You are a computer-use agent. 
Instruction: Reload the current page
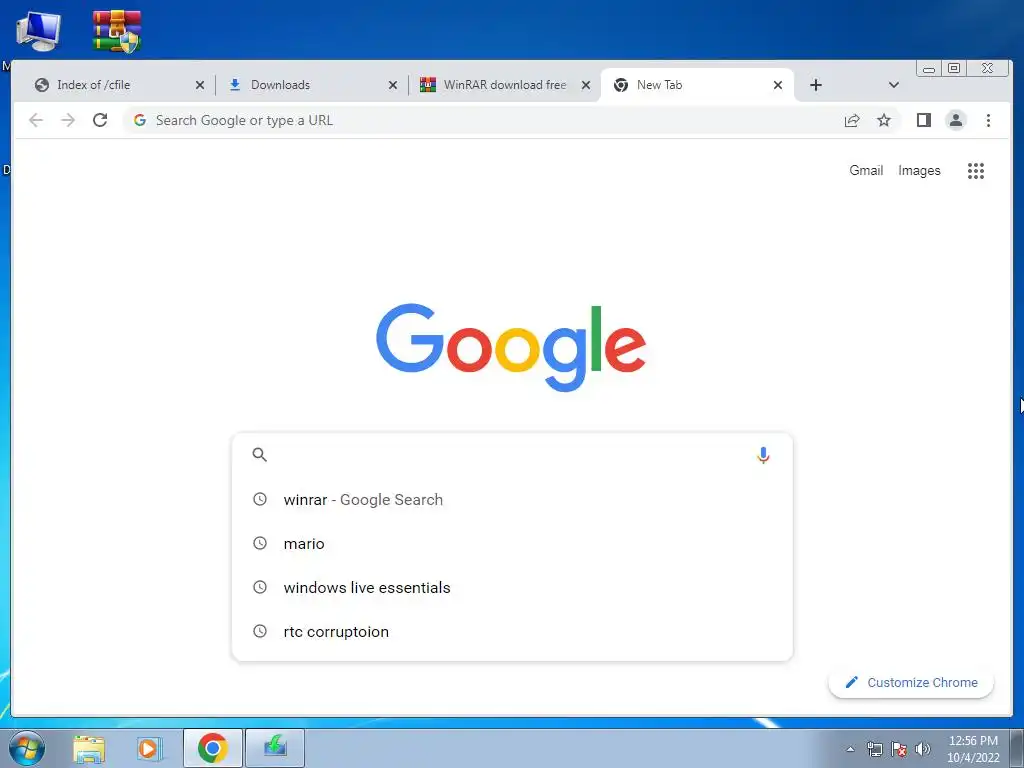point(100,120)
